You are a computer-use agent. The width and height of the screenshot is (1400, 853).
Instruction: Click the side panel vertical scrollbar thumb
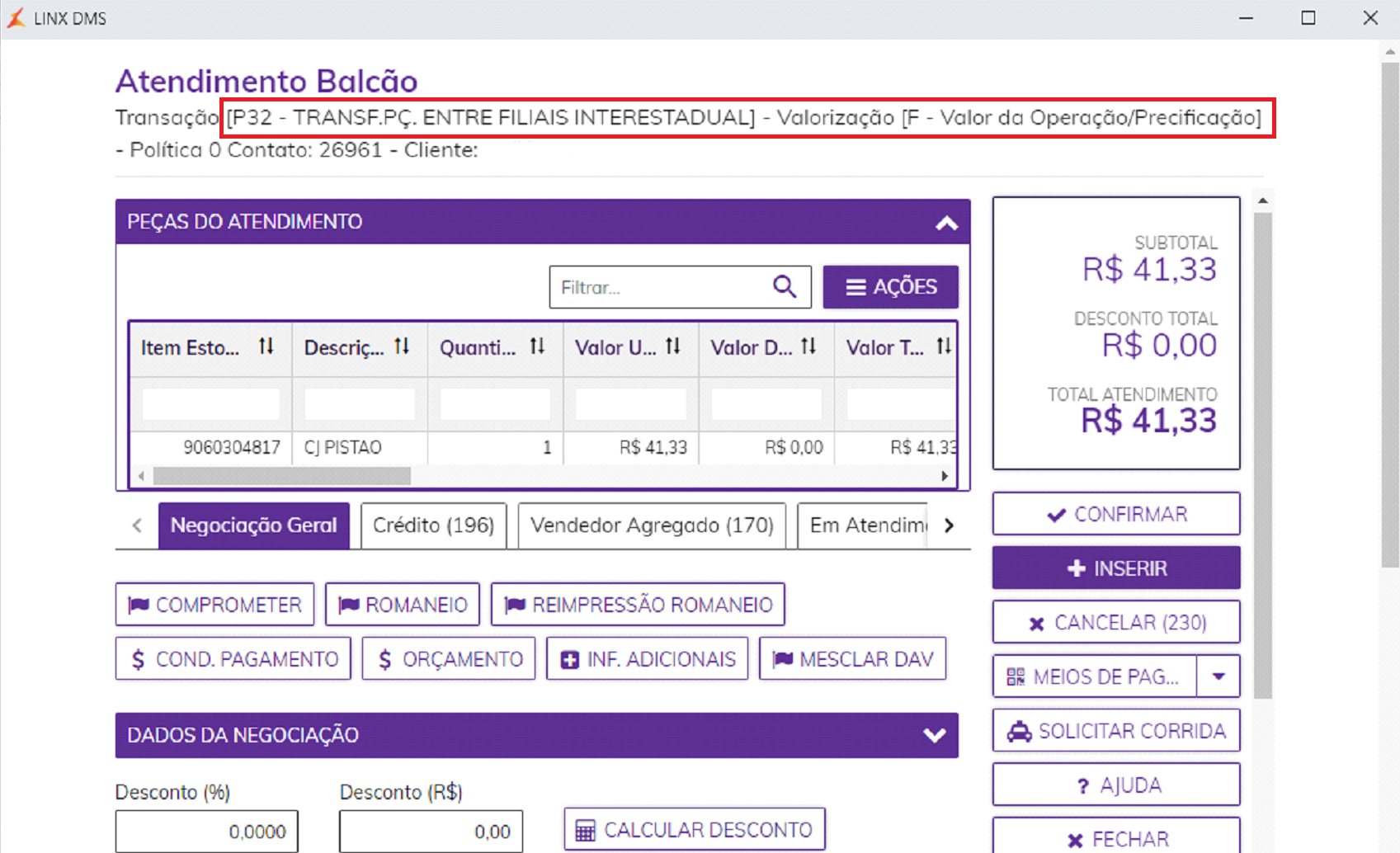pos(1262,456)
